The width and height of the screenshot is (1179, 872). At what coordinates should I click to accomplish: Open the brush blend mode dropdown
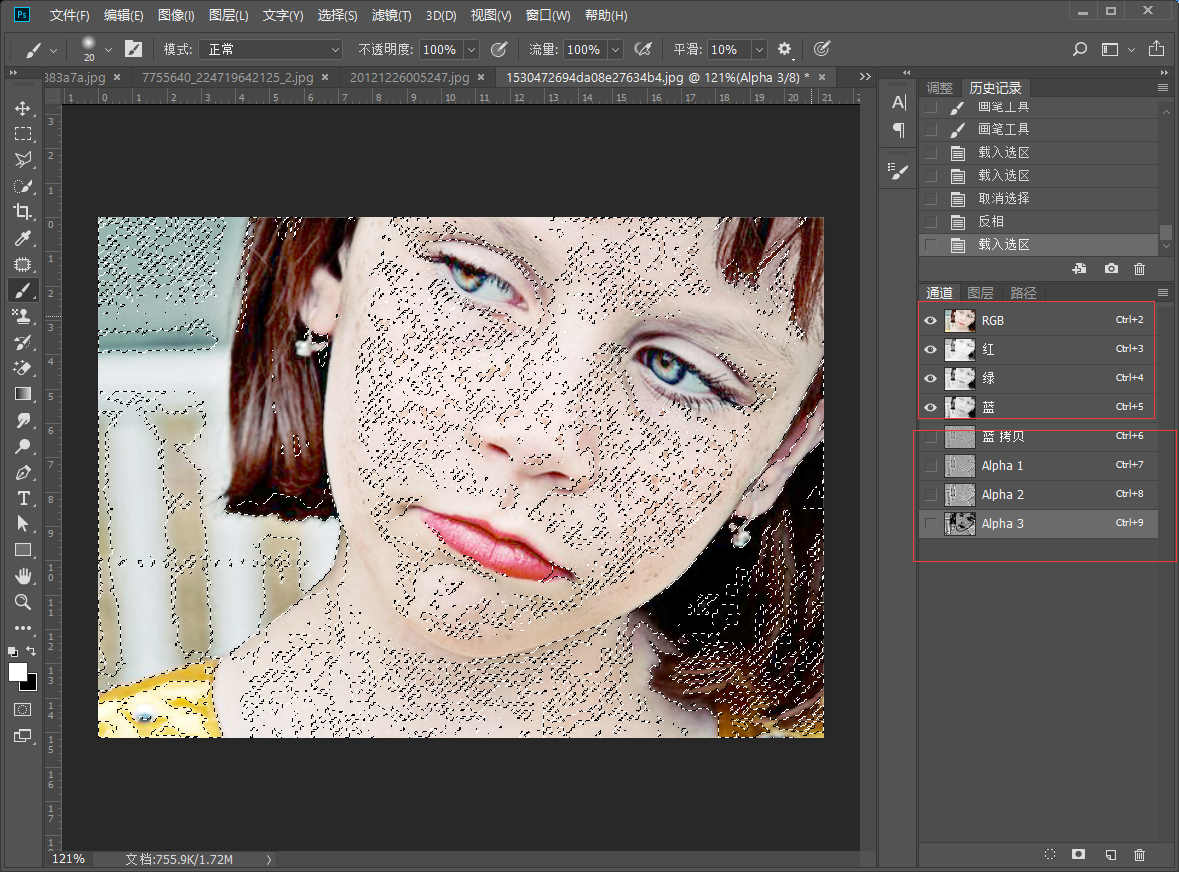pyautogui.click(x=270, y=49)
